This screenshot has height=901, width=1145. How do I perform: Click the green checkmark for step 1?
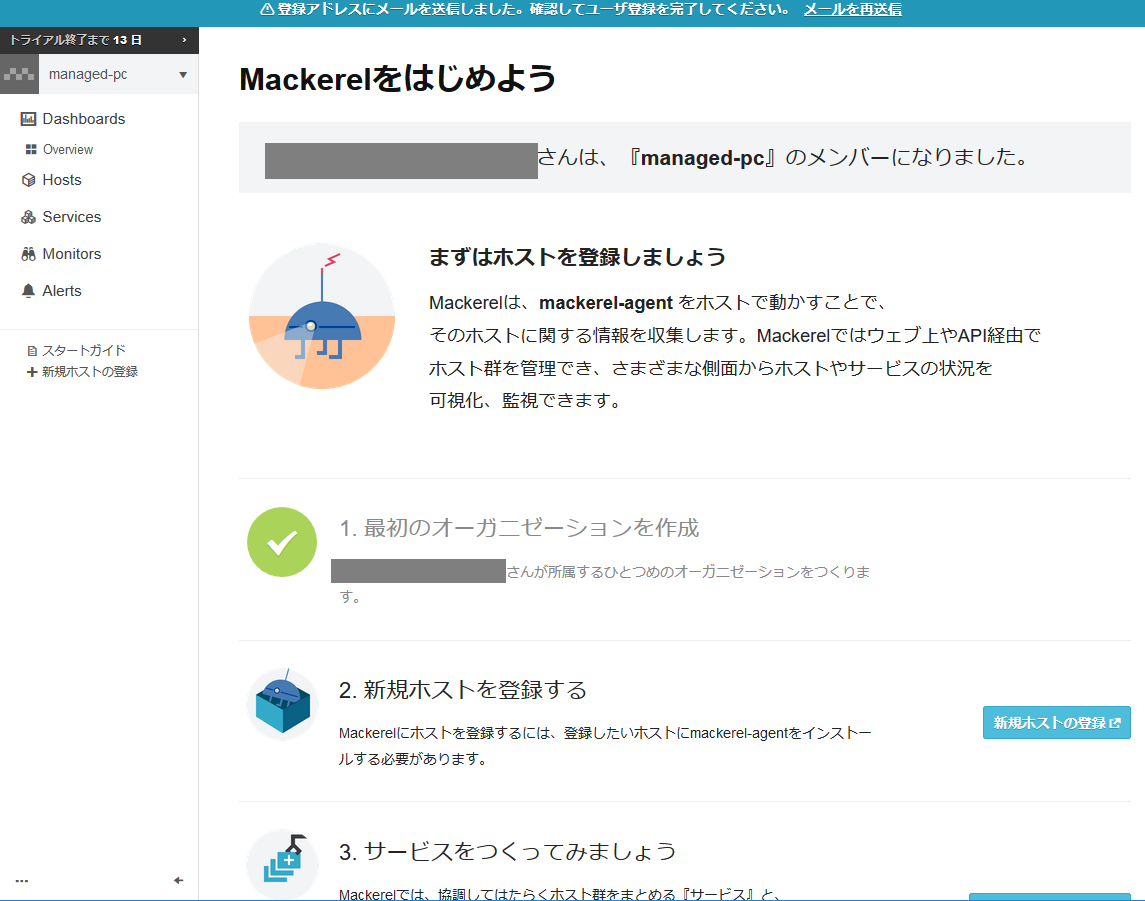click(x=281, y=541)
